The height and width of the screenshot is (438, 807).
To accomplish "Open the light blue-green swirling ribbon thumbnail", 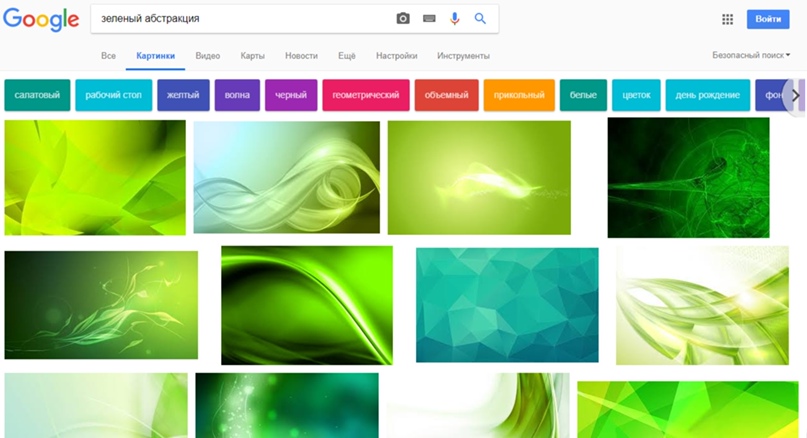I will click(287, 177).
